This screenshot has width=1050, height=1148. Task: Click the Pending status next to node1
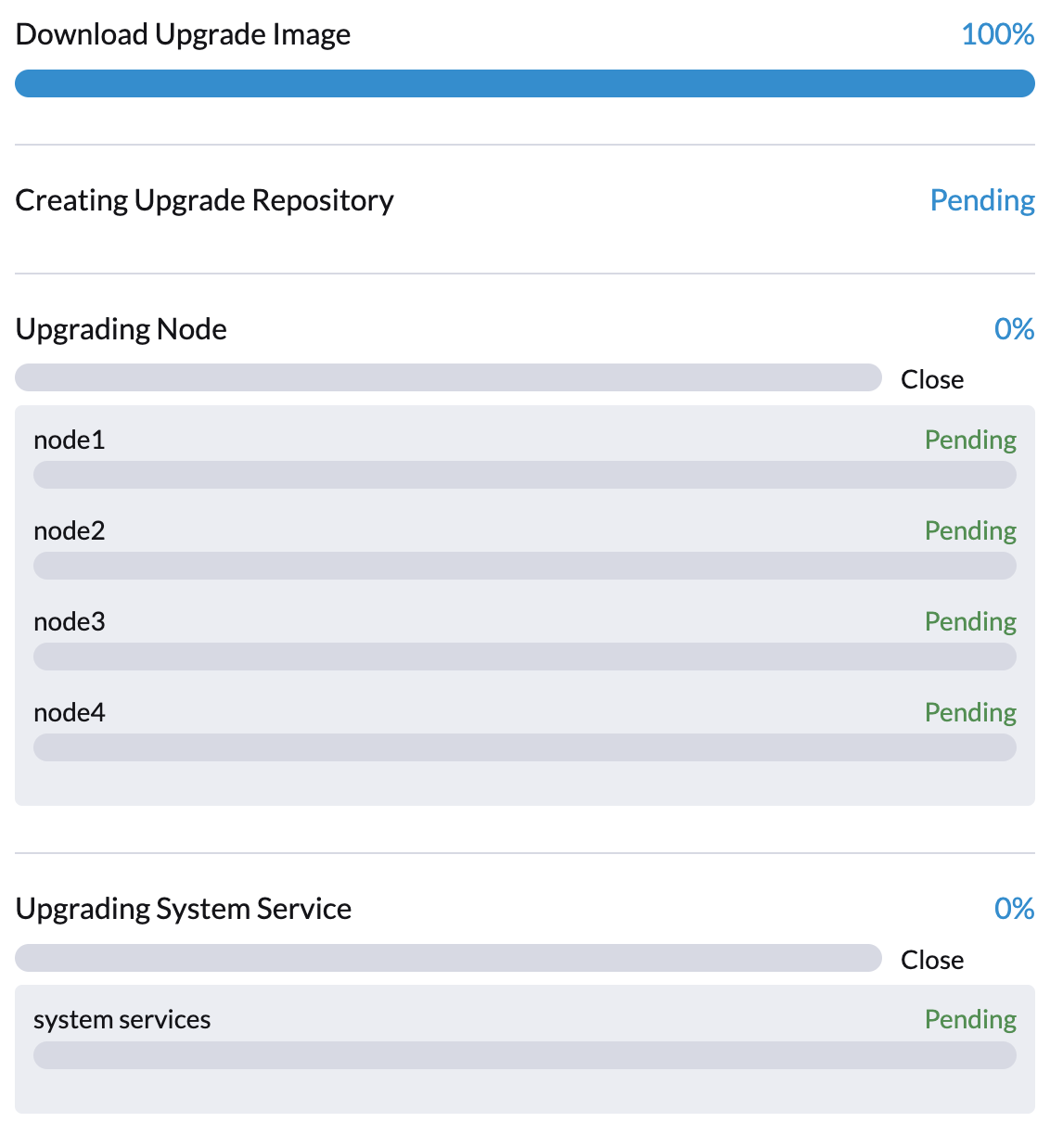coord(970,440)
